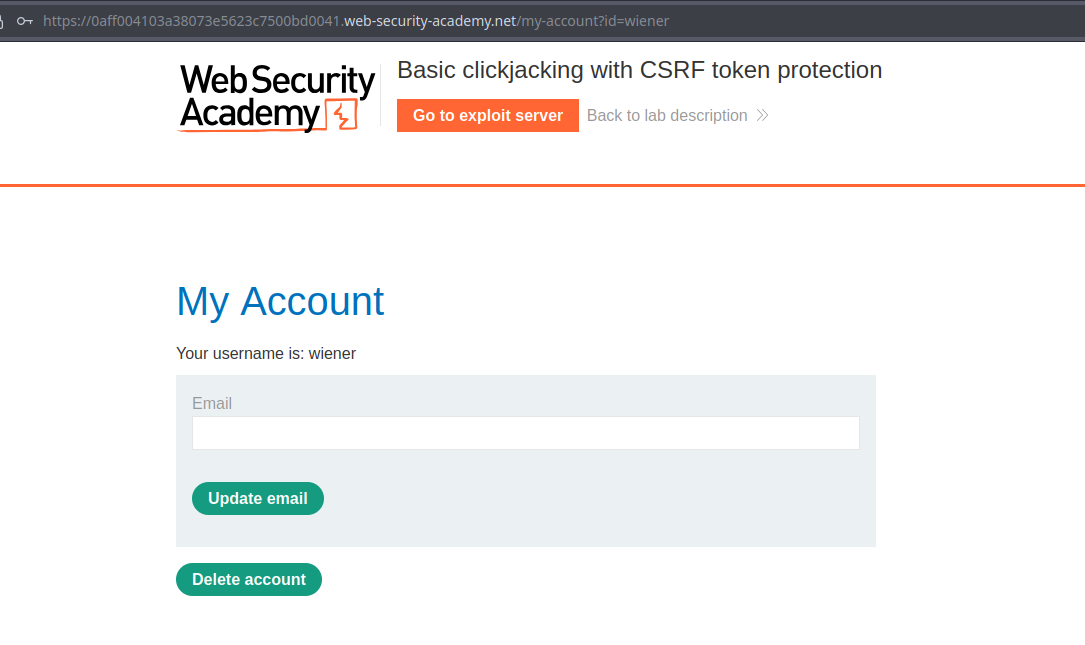
Task: Click the Email field label
Action: point(212,403)
